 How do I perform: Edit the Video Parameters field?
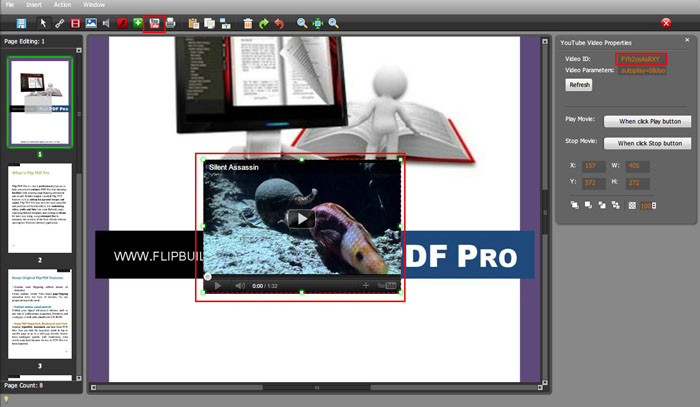(x=642, y=71)
